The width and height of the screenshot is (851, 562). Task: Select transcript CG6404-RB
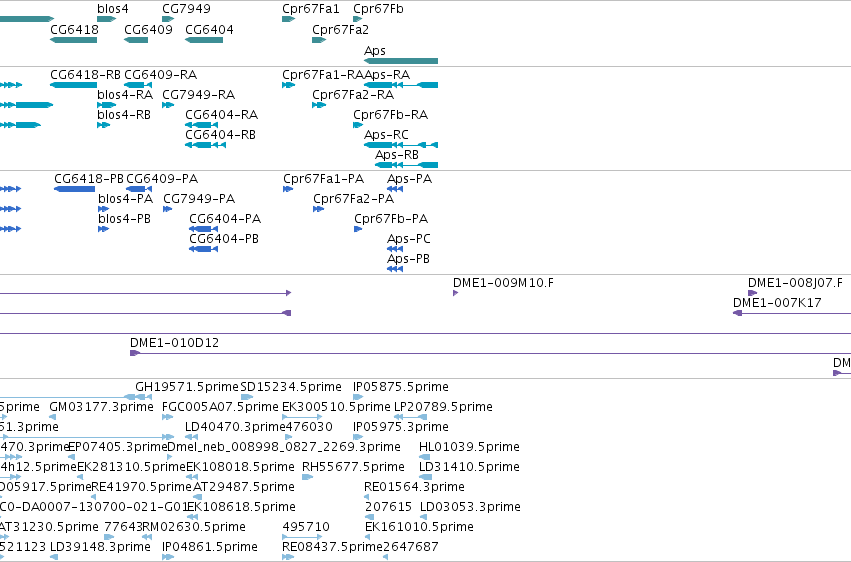point(220,135)
